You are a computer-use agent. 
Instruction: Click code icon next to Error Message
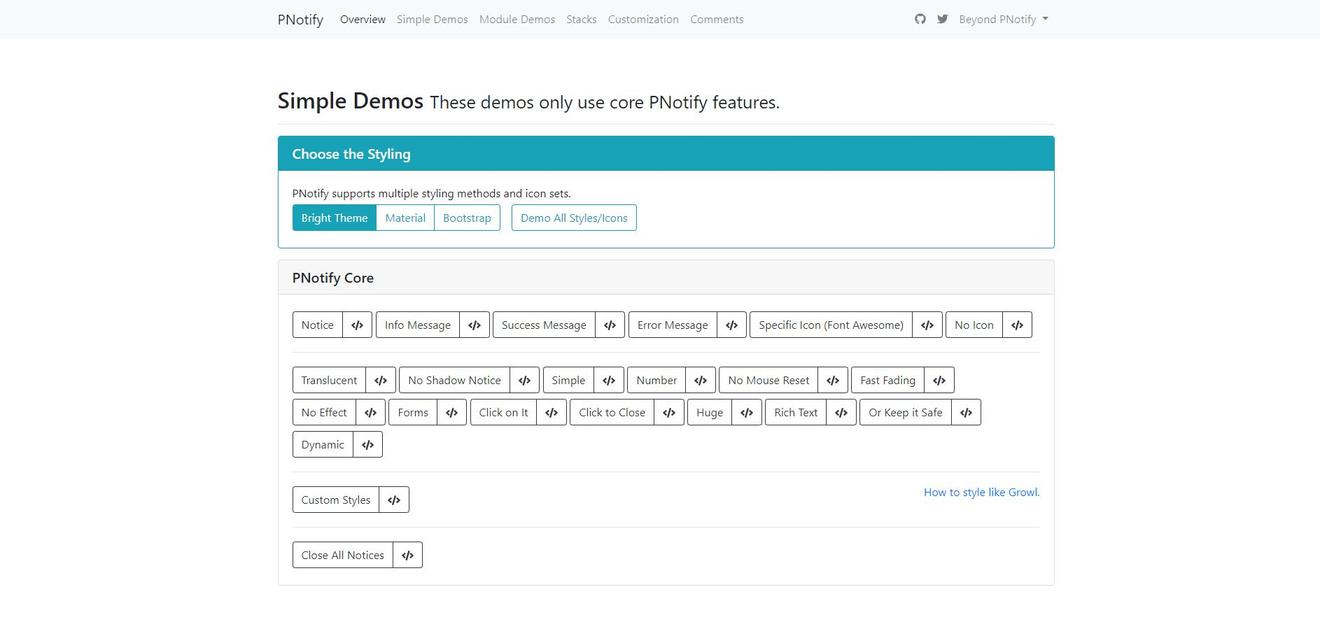tap(731, 325)
